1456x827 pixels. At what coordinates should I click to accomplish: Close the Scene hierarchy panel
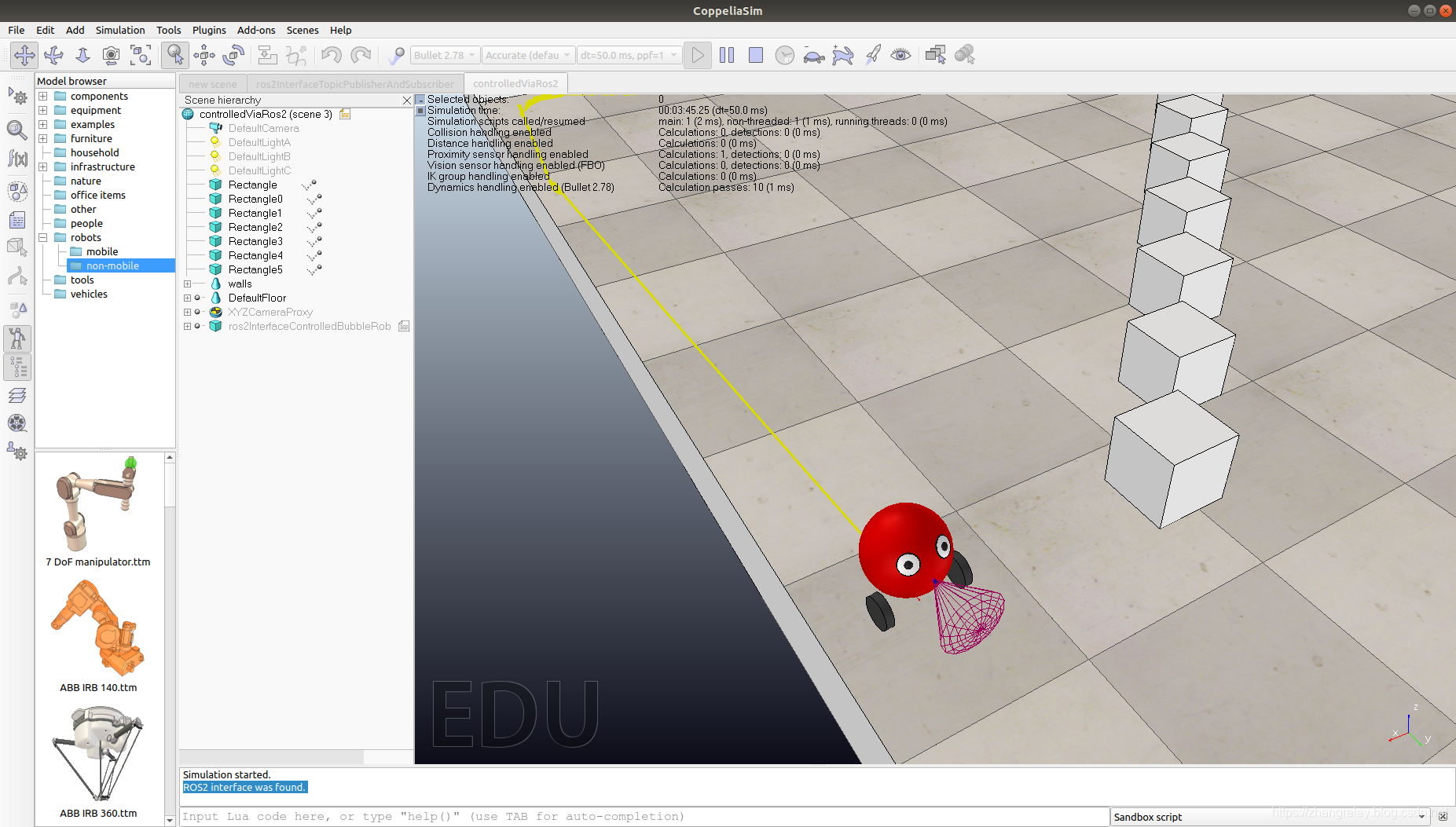pyautogui.click(x=406, y=101)
